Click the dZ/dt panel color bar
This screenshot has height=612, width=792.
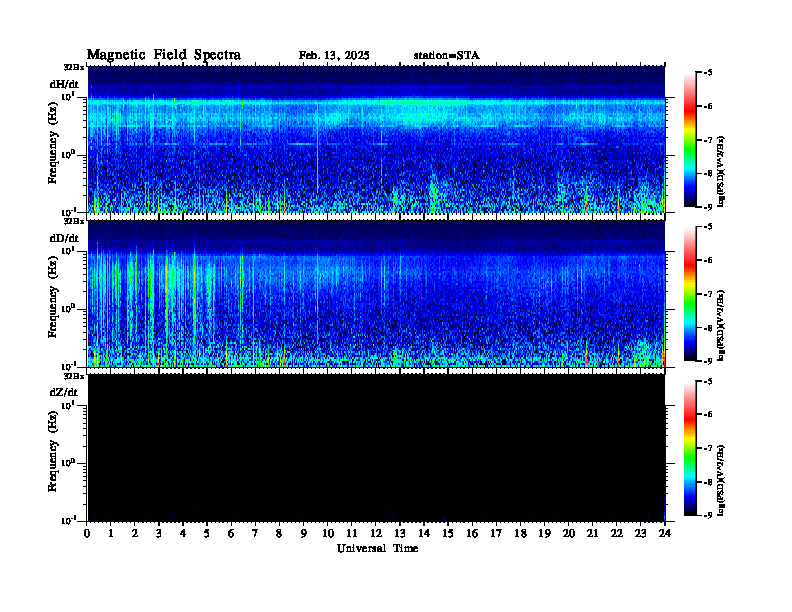coord(690,448)
